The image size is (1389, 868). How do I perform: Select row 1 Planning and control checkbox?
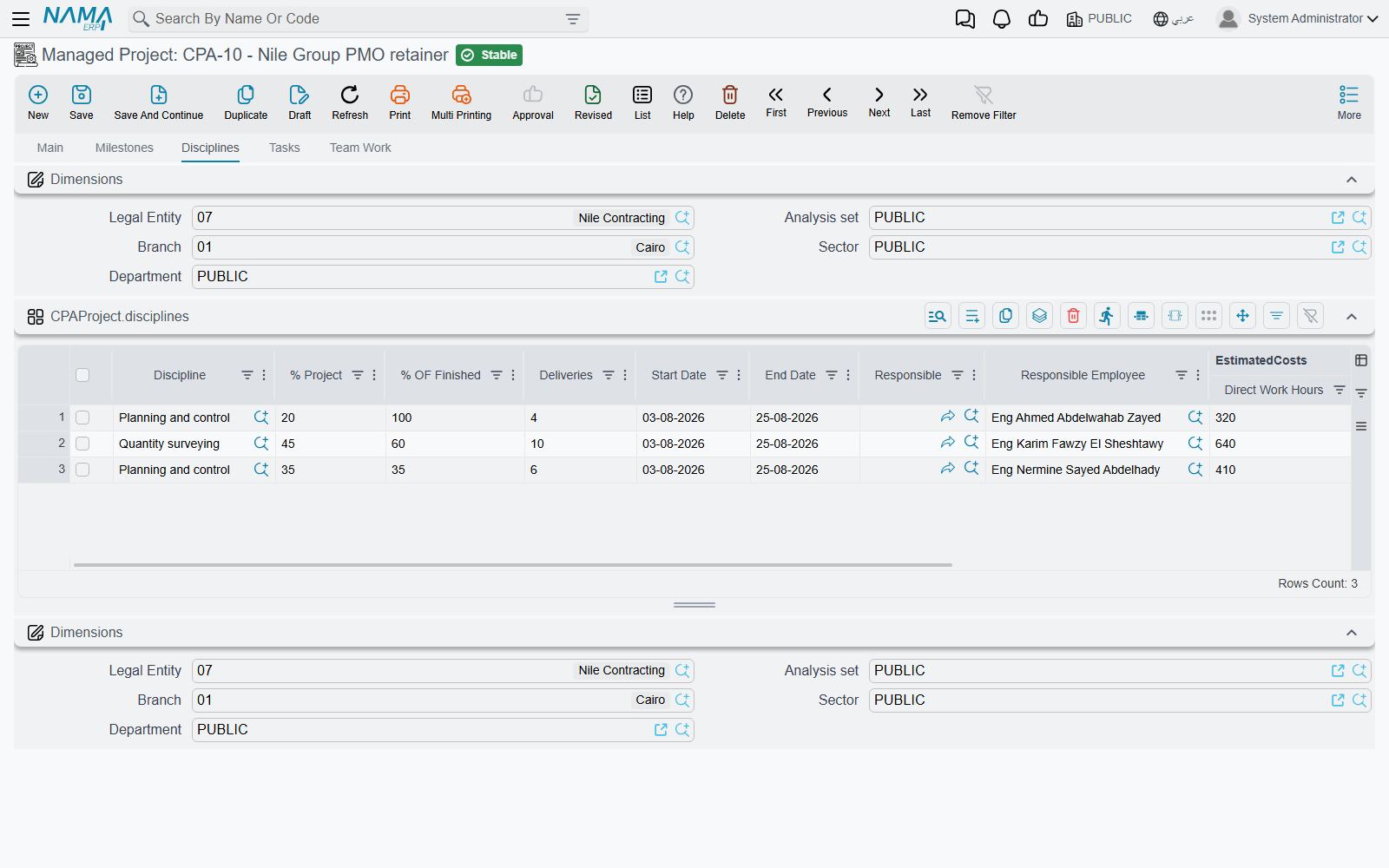82,418
